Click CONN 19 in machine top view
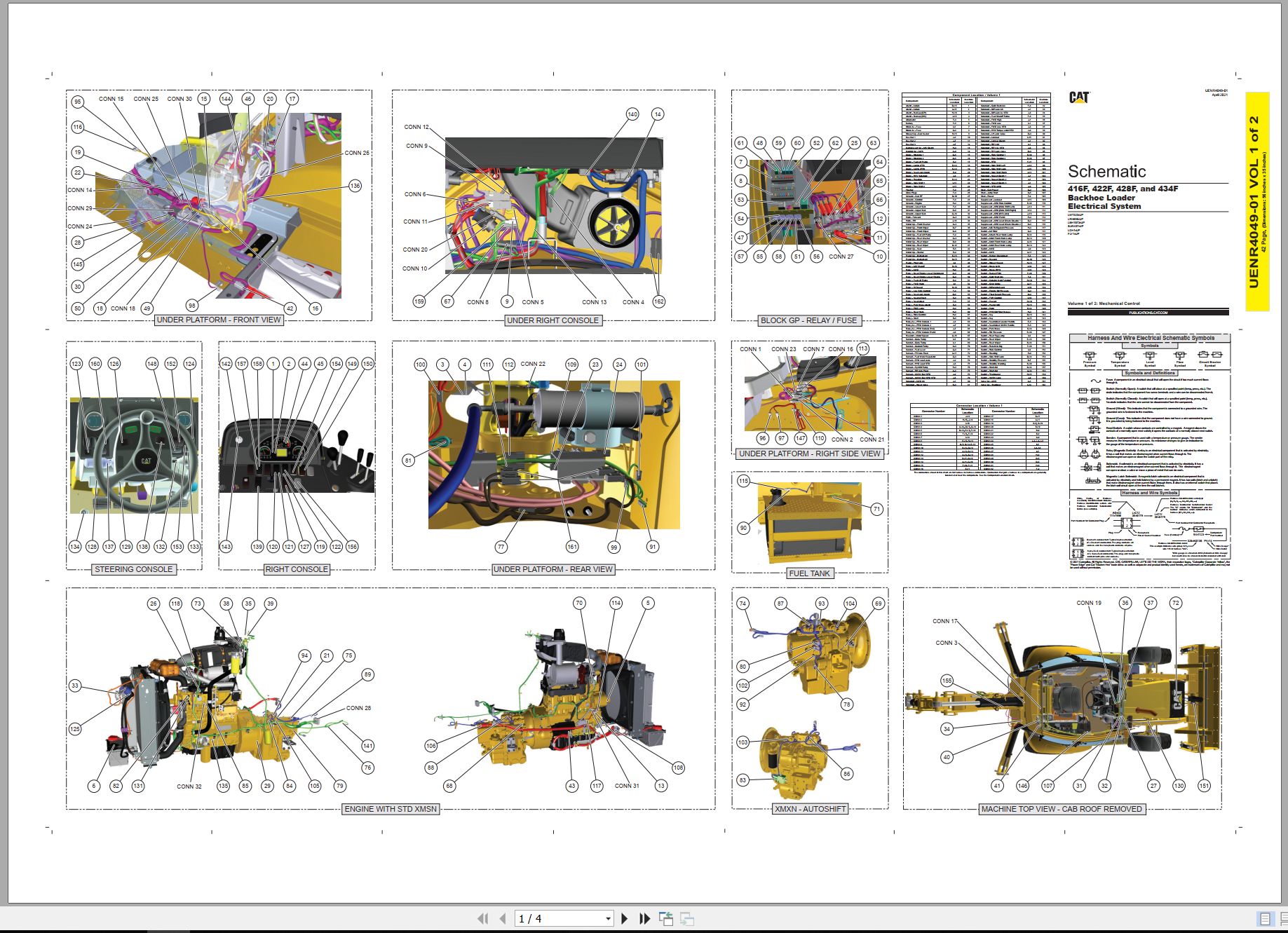 click(x=1089, y=603)
